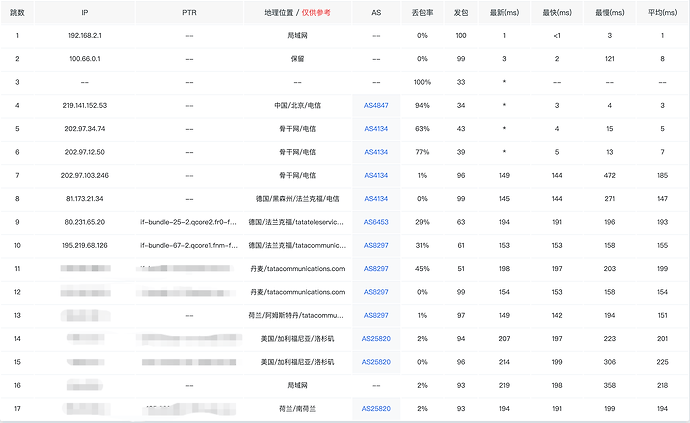Open the AS8297 link in hop 12
The height and width of the screenshot is (423, 690).
[x=376, y=292]
